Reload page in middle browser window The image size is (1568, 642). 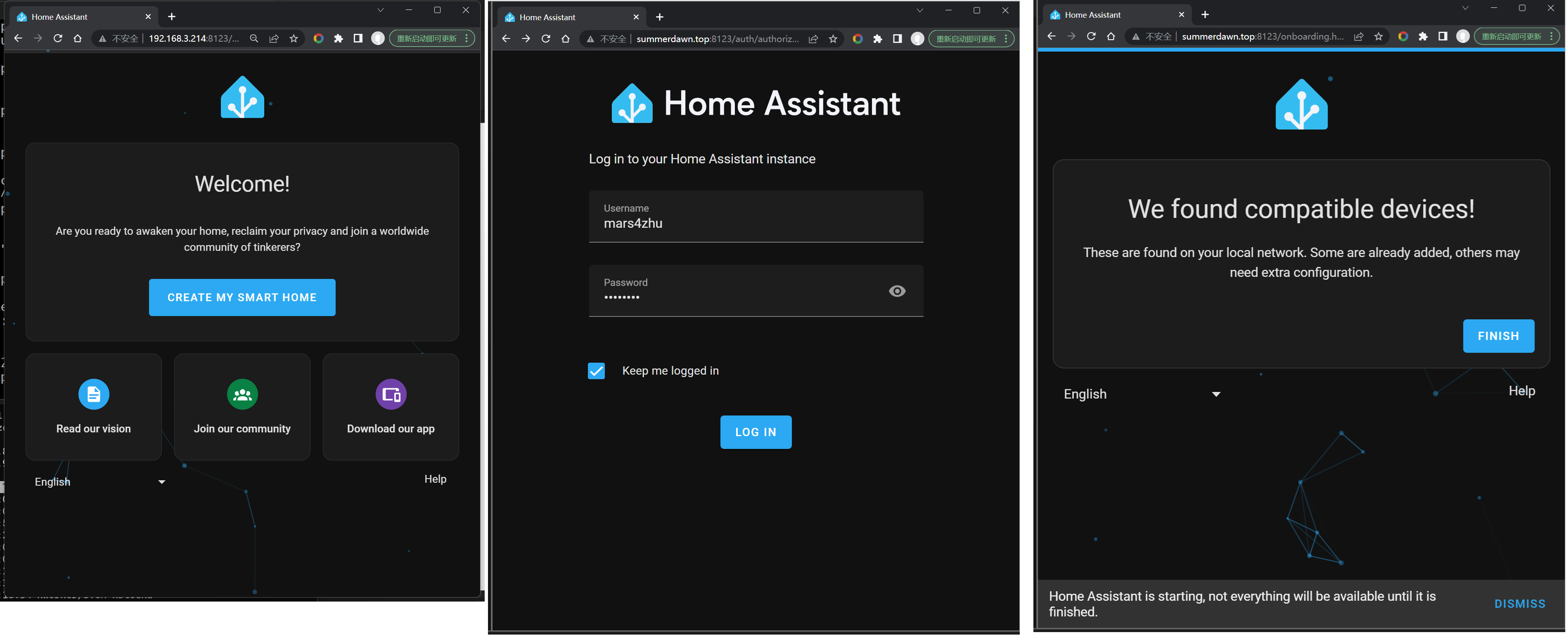(546, 39)
